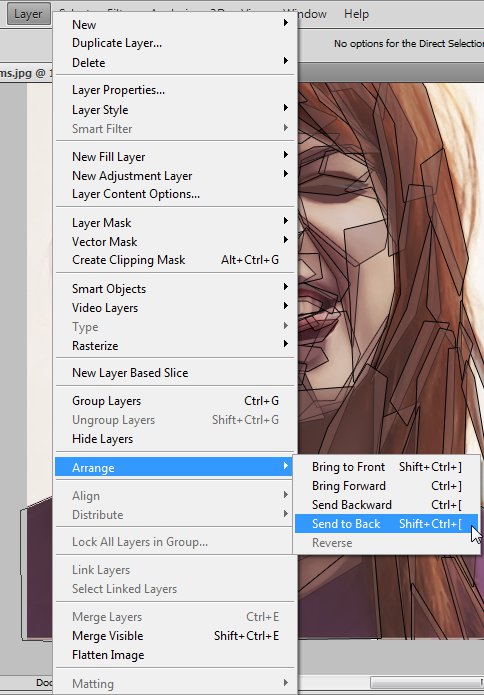Select Bring to Front
Viewport: 484px width, 695px height.
point(386,467)
